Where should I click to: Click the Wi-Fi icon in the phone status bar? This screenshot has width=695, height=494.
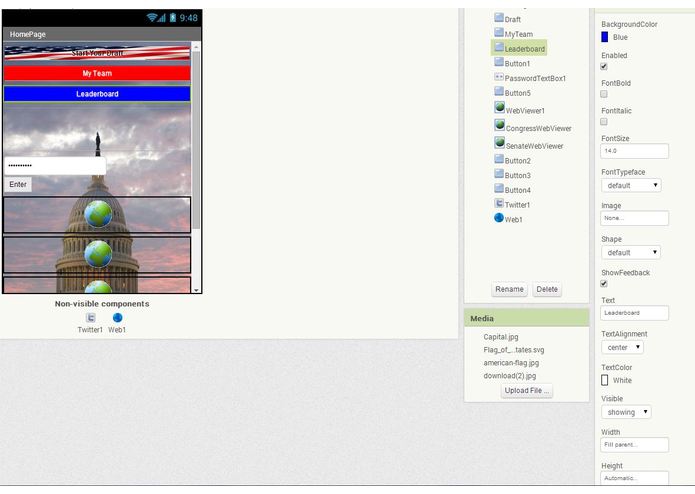coord(152,18)
